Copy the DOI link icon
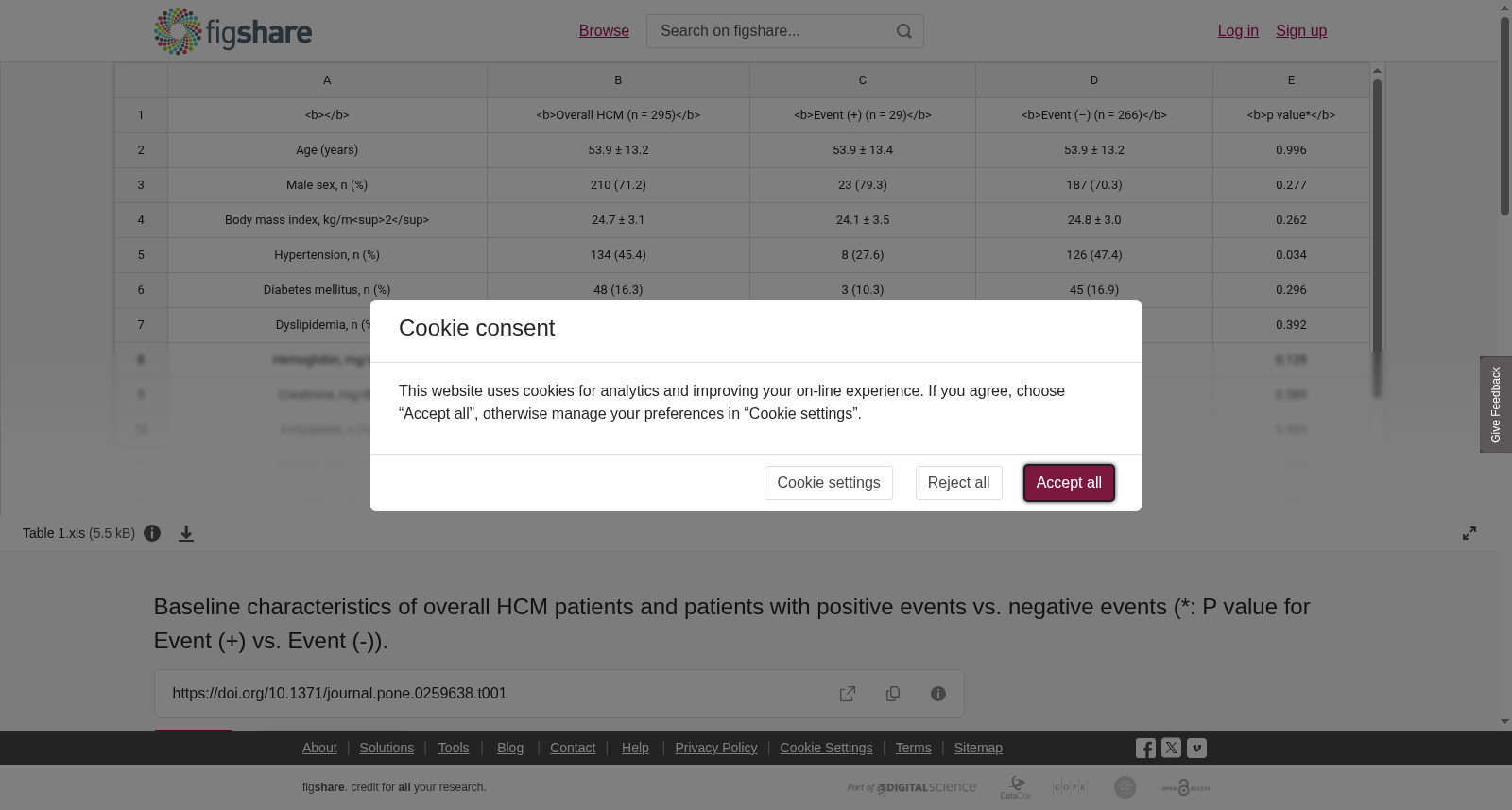 coord(893,694)
